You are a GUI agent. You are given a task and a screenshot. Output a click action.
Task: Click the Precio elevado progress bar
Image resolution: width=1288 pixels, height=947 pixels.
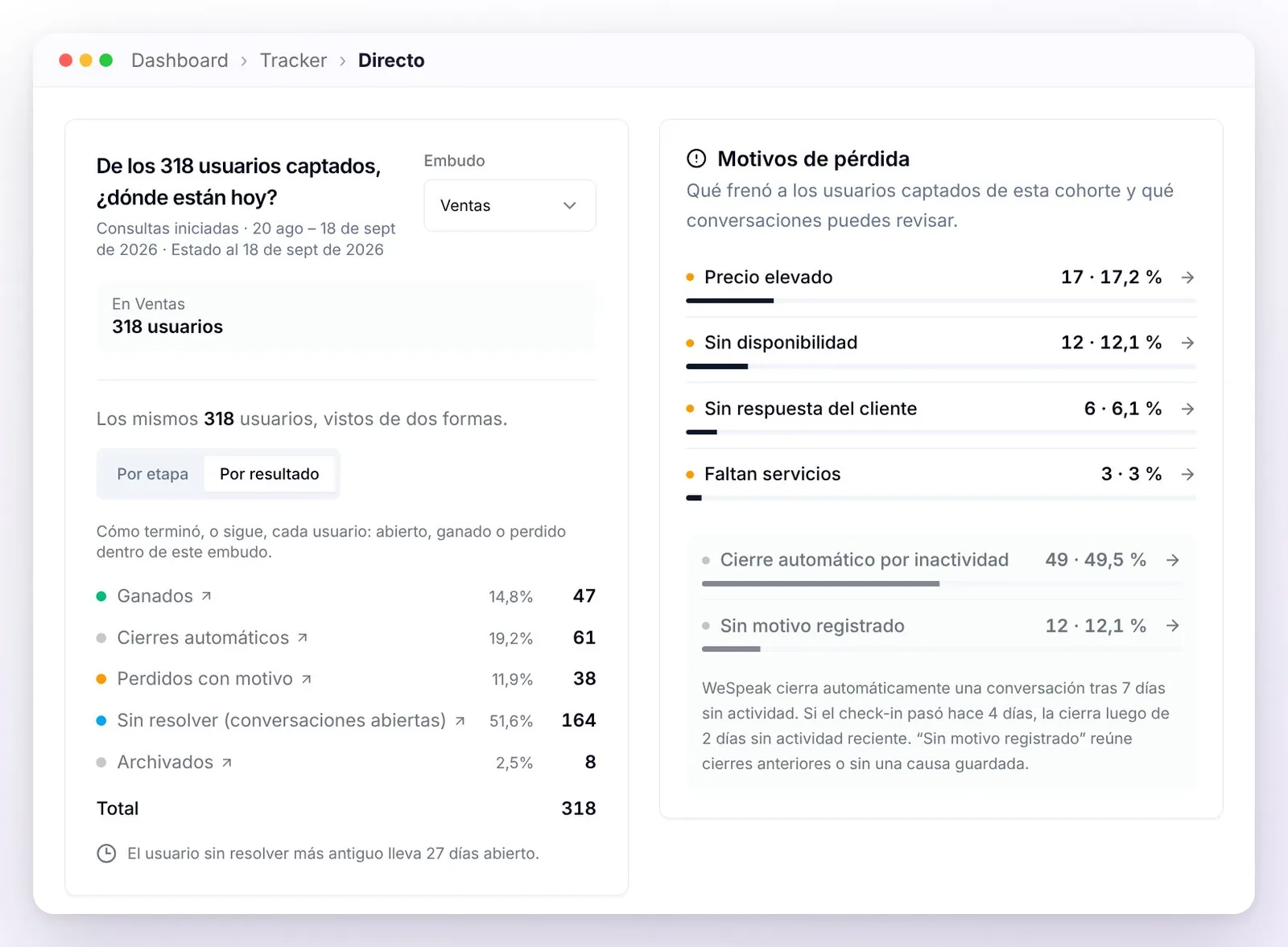[941, 301]
